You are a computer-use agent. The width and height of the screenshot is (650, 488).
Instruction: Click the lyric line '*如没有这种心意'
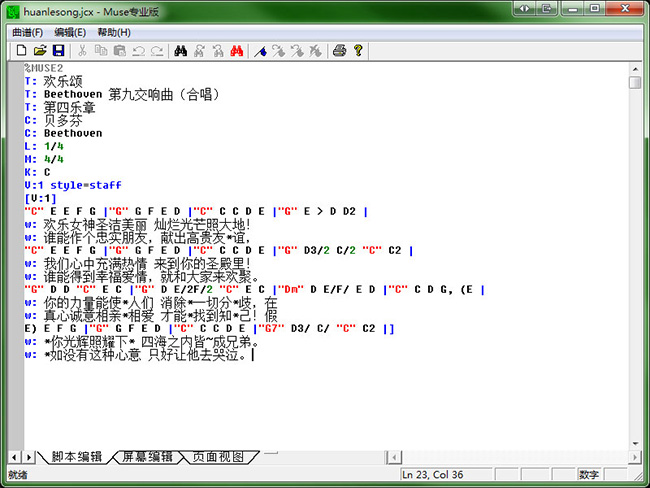[137, 355]
